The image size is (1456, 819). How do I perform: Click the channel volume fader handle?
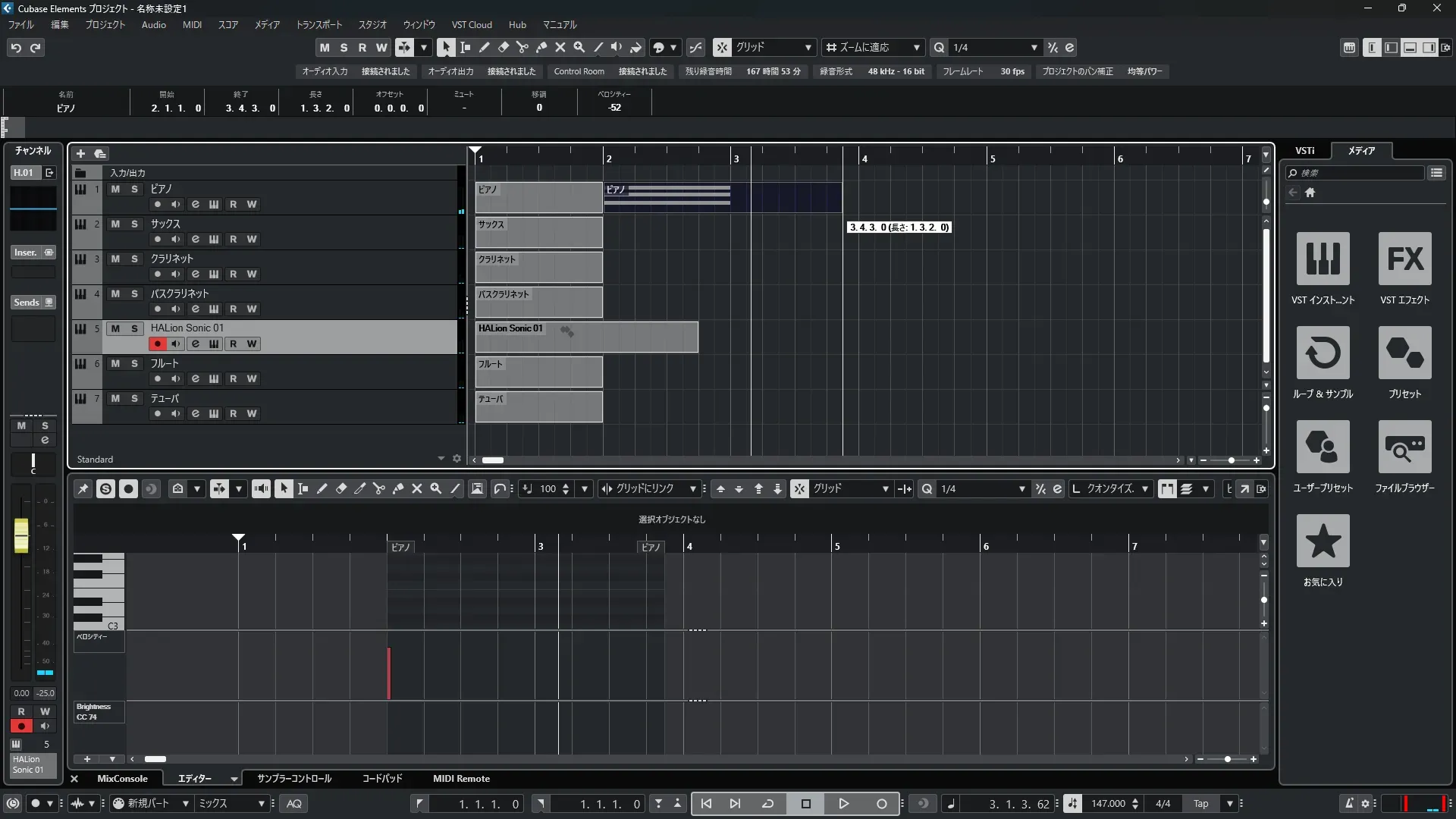21,534
